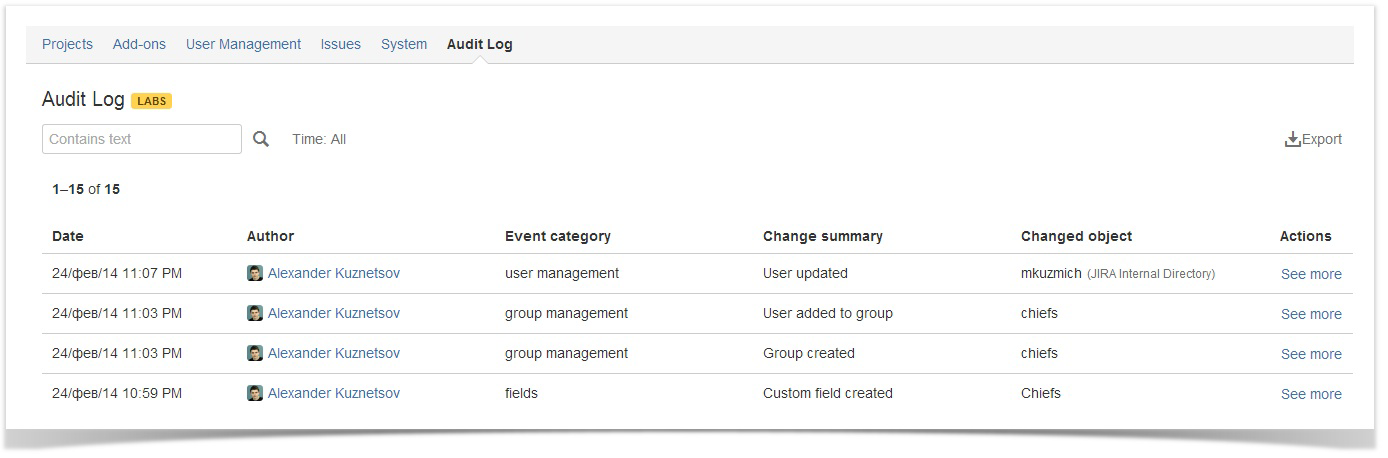Expand See more for 'Group created' row
1388x458 pixels.
point(1311,354)
